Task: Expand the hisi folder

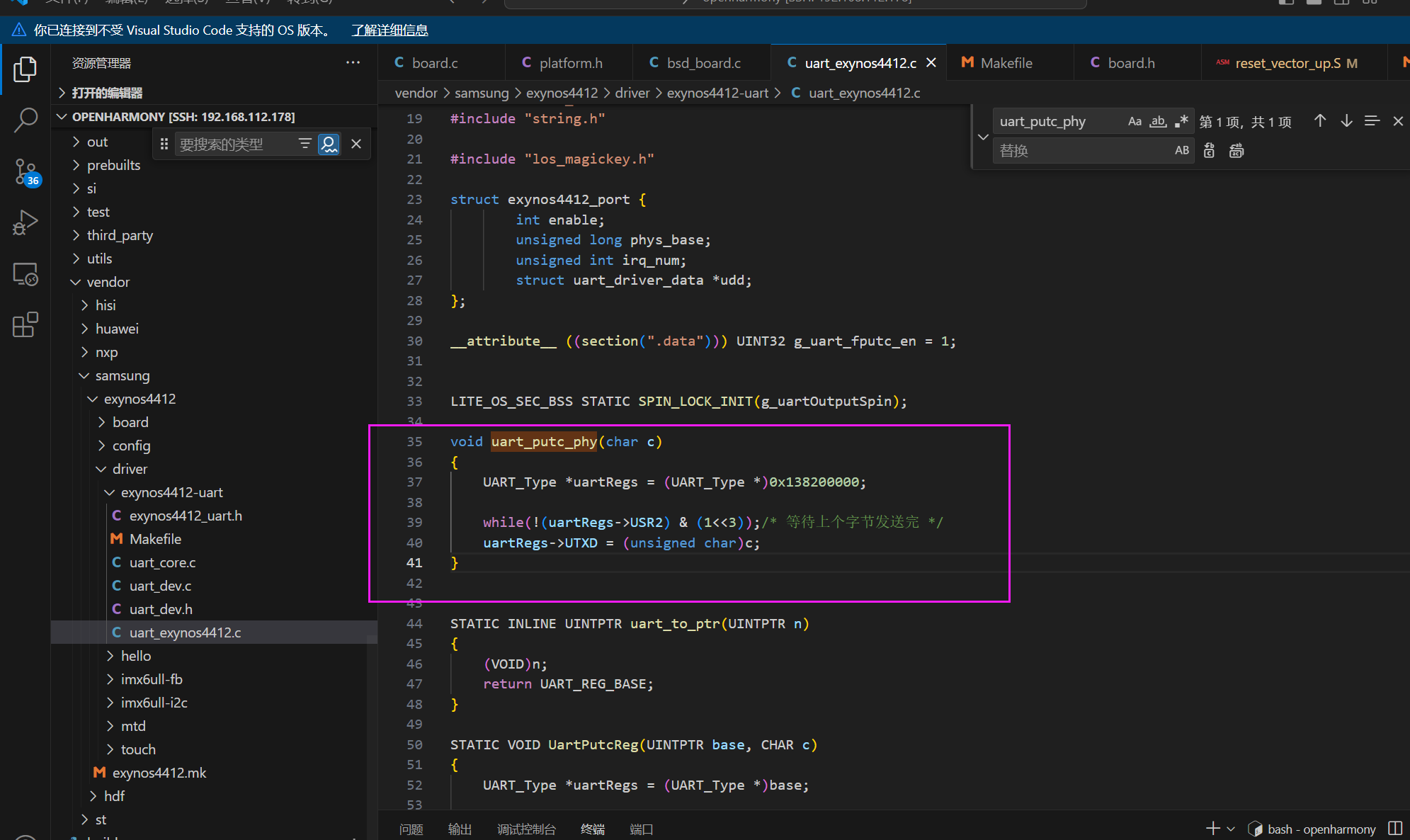Action: coord(105,305)
